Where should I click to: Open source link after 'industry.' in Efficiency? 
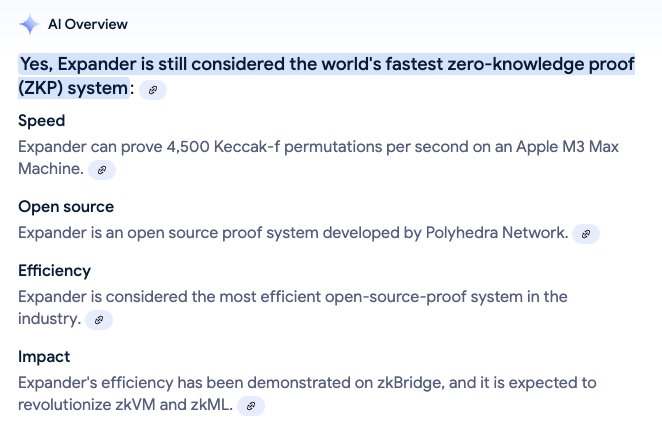tap(99, 320)
